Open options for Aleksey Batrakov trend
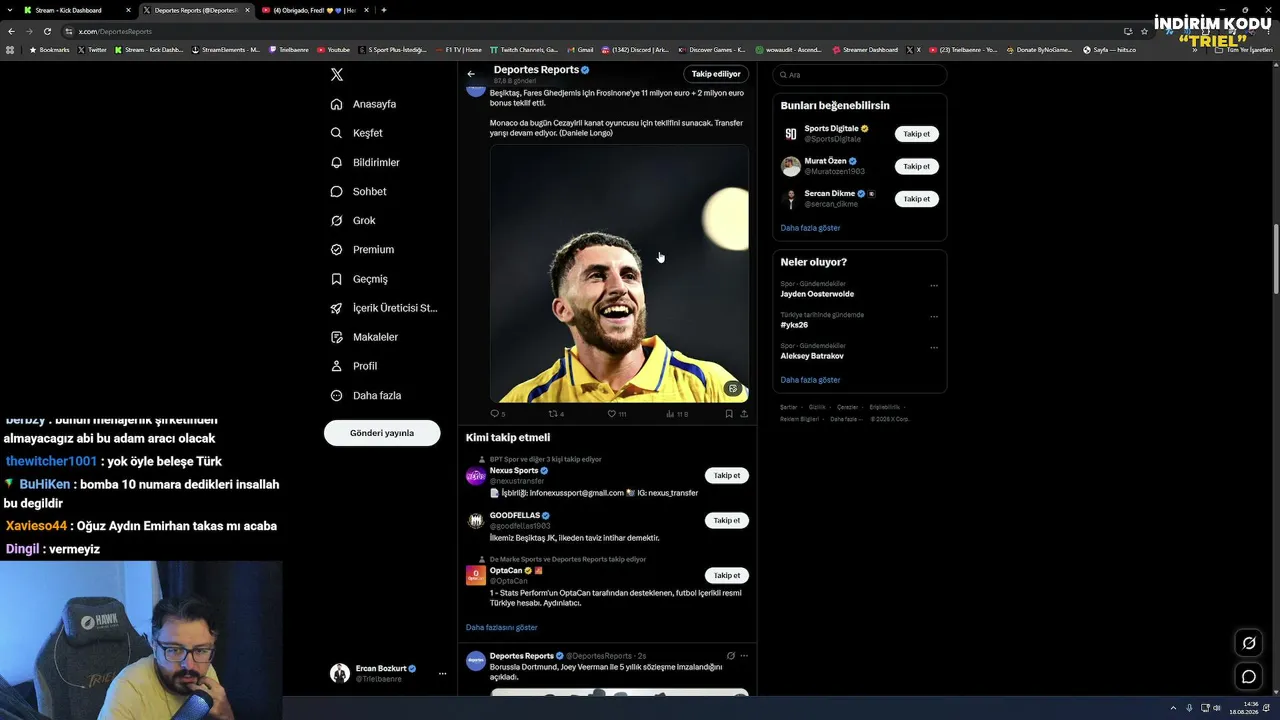The width and height of the screenshot is (1280, 720). tap(934, 348)
